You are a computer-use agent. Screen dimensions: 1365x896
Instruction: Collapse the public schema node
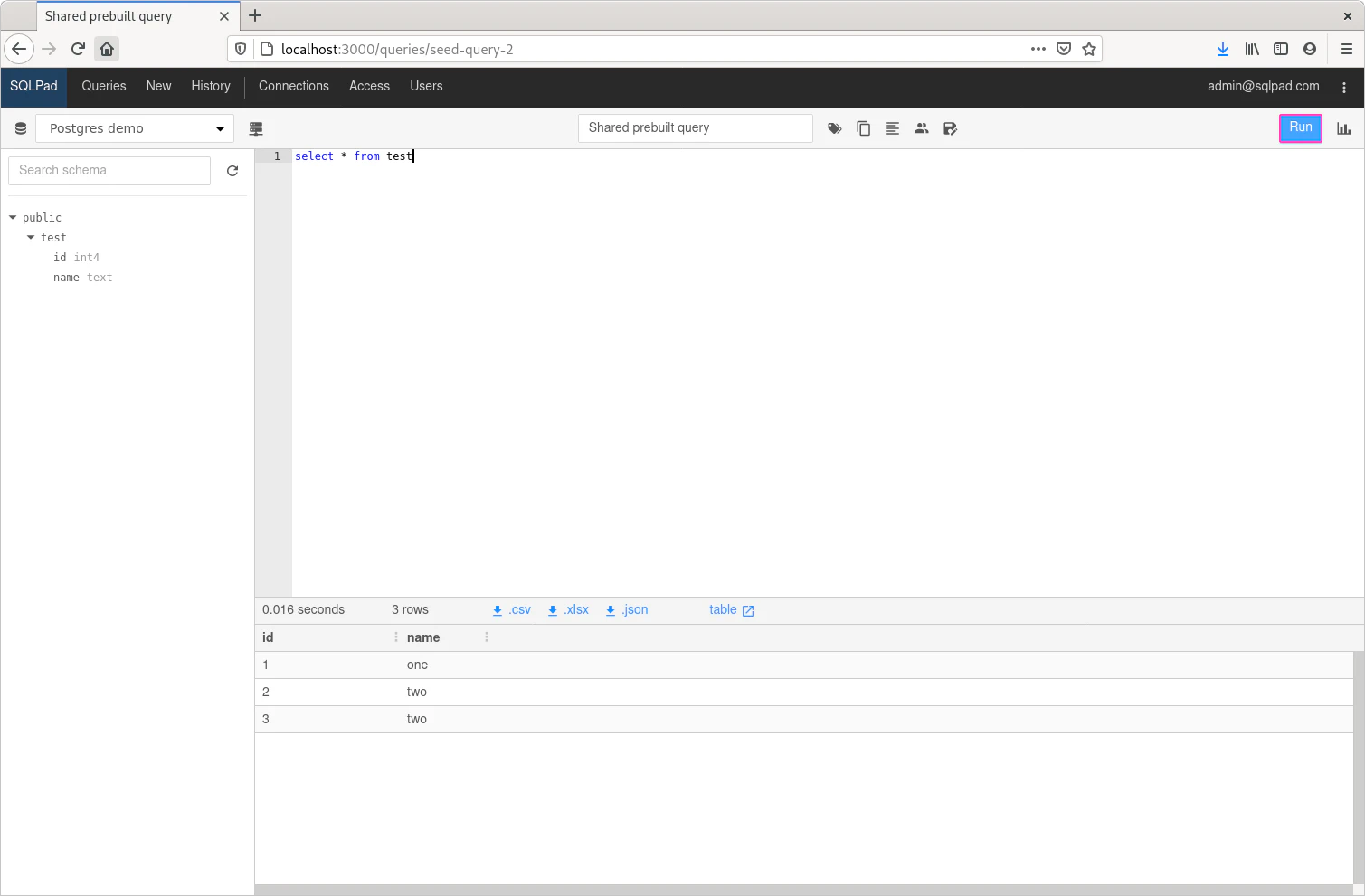14,218
